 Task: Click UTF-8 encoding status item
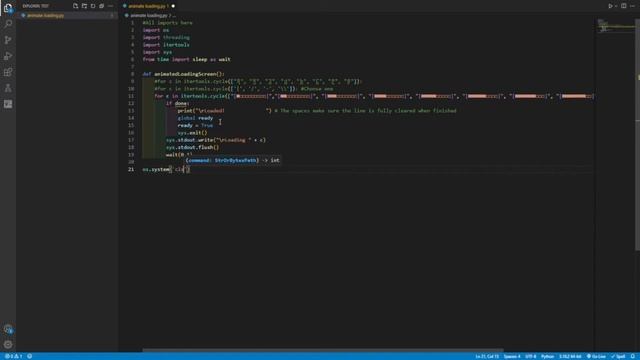531,356
